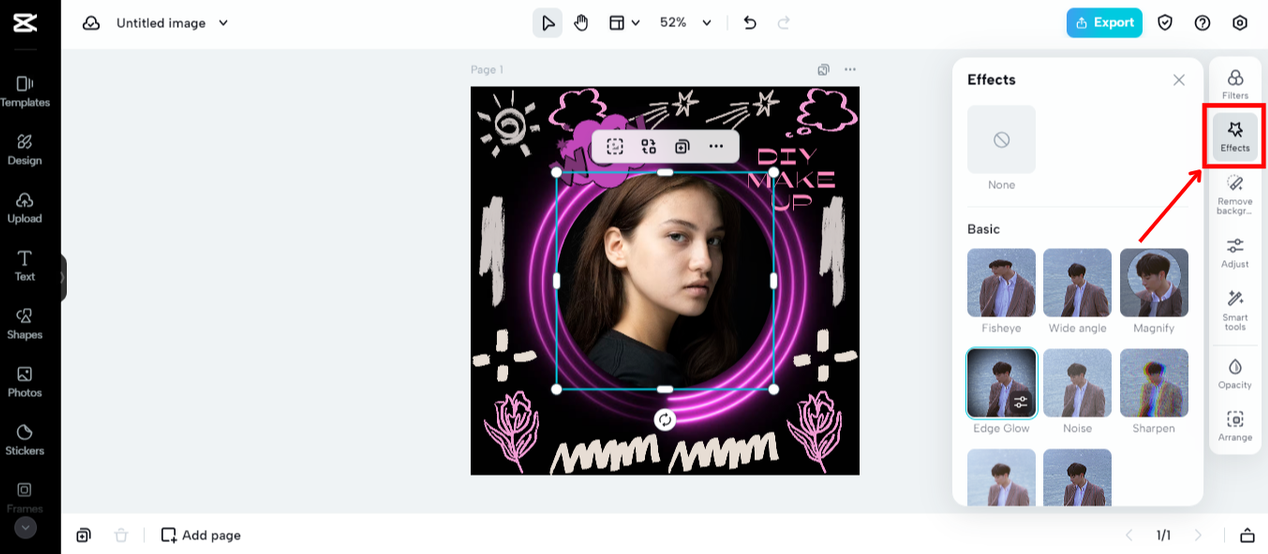Apply the Sharpen effect

coord(1154,383)
